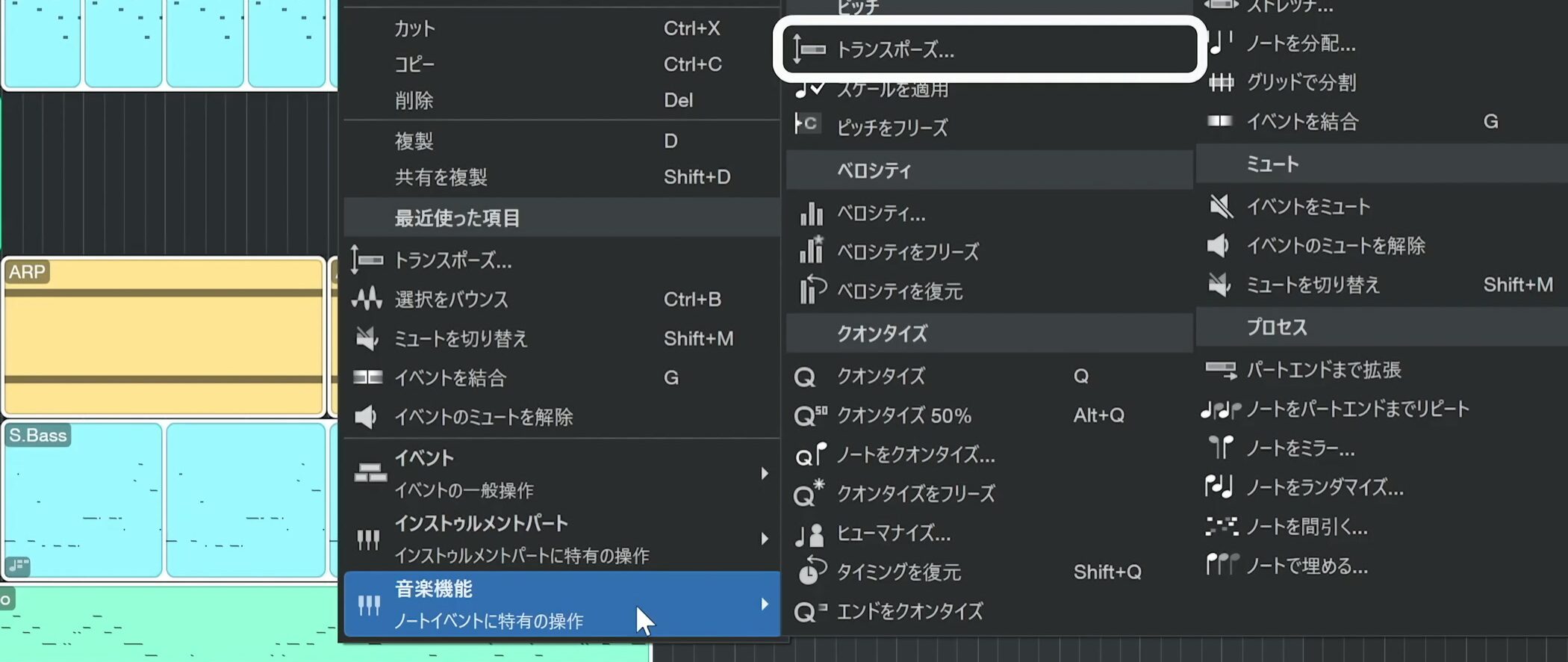Expand the イベント submenu arrow
This screenshot has width=1568, height=662.
(764, 474)
